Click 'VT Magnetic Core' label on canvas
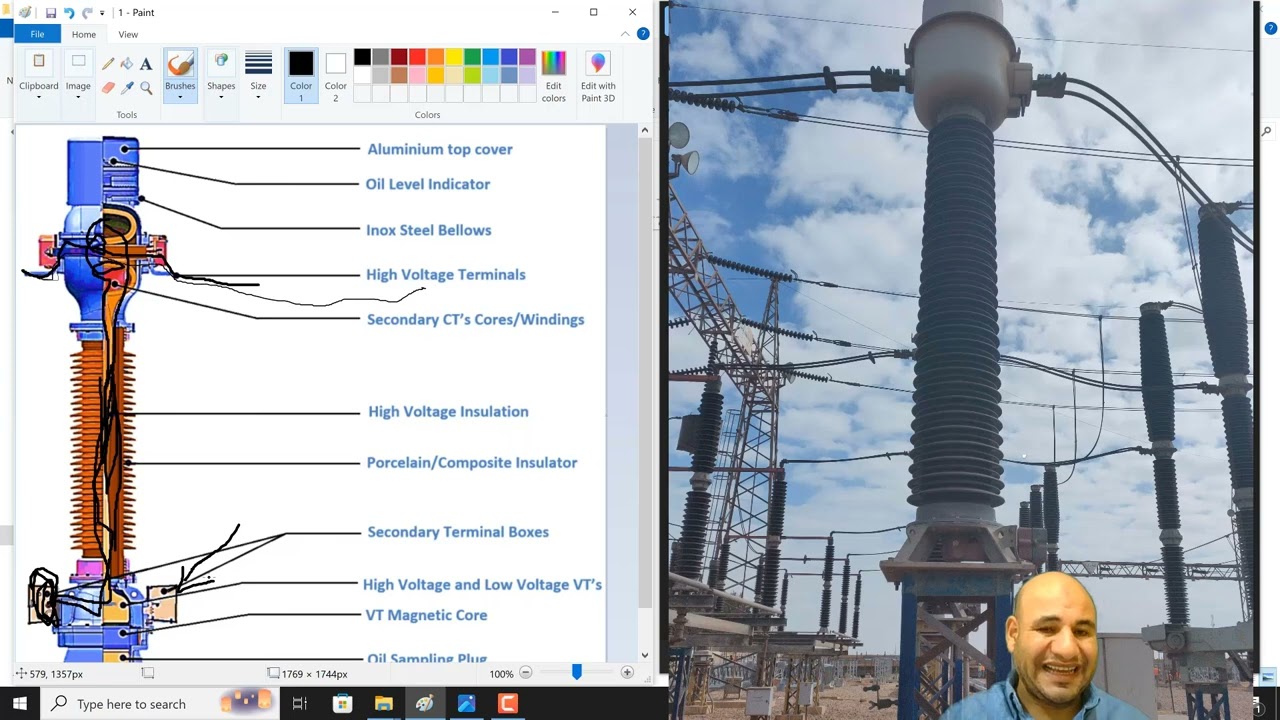This screenshot has height=720, width=1280. pyautogui.click(x=427, y=615)
